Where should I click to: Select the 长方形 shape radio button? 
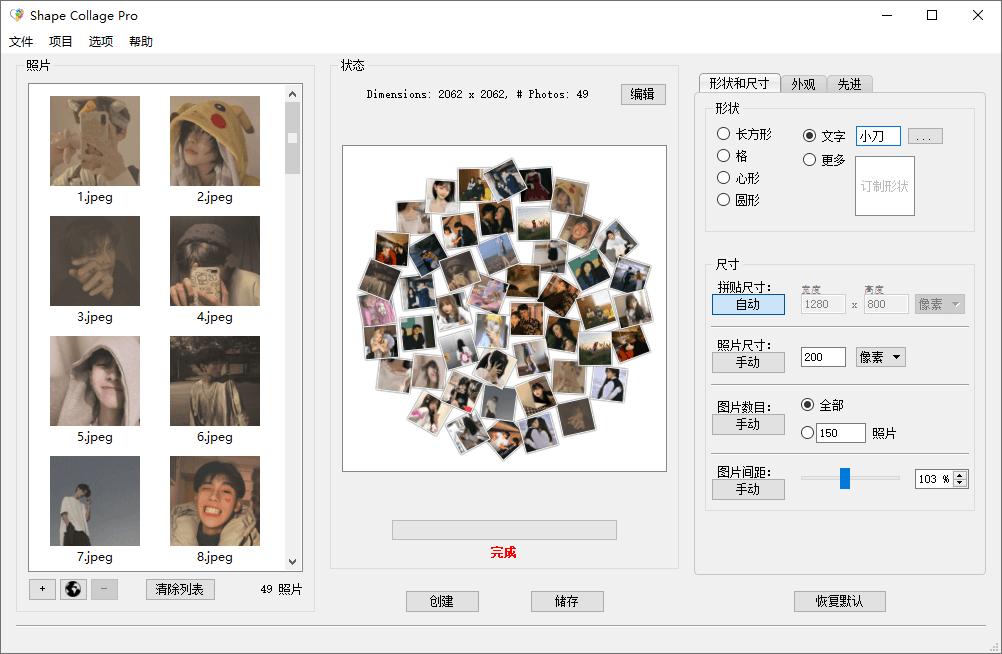pyautogui.click(x=724, y=134)
